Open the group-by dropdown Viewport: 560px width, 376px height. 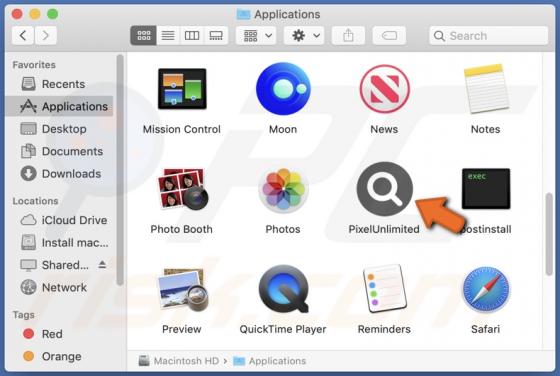coord(256,35)
